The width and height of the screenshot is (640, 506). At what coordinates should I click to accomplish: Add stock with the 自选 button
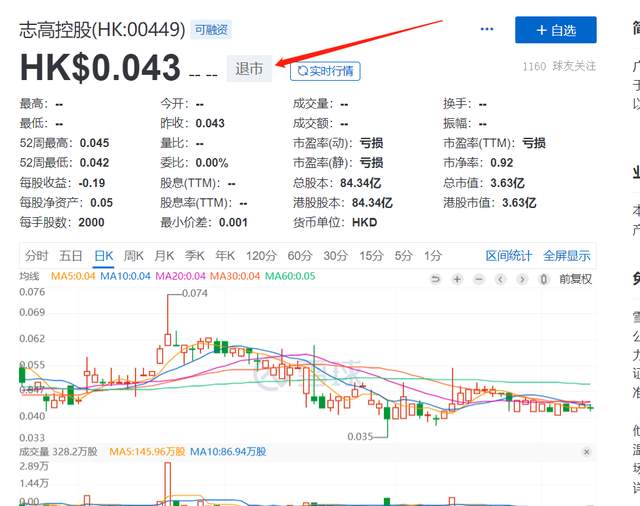[x=556, y=30]
